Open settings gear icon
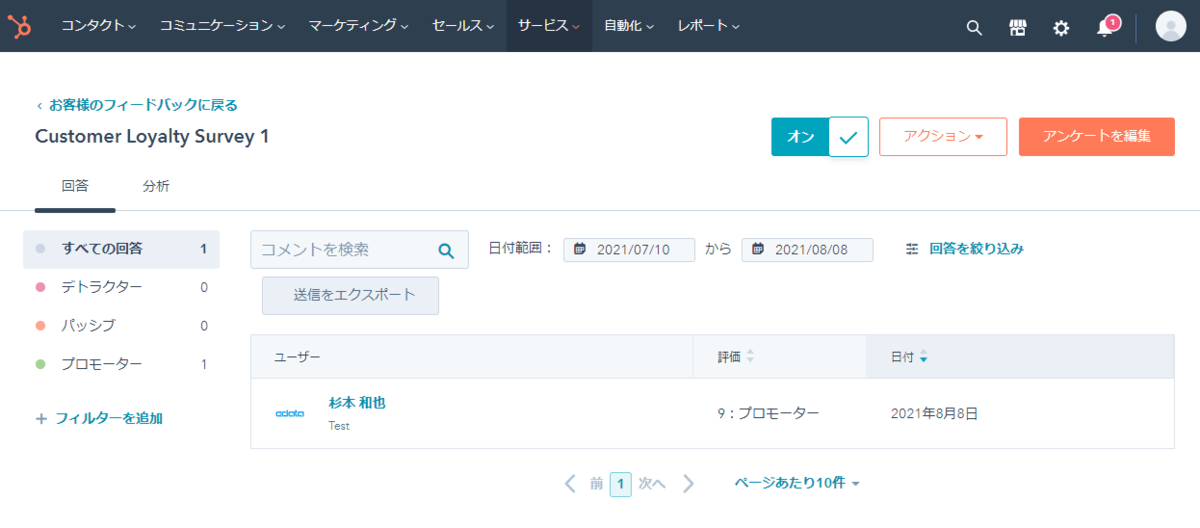Viewport: 1200px width, 528px height. [x=1061, y=28]
